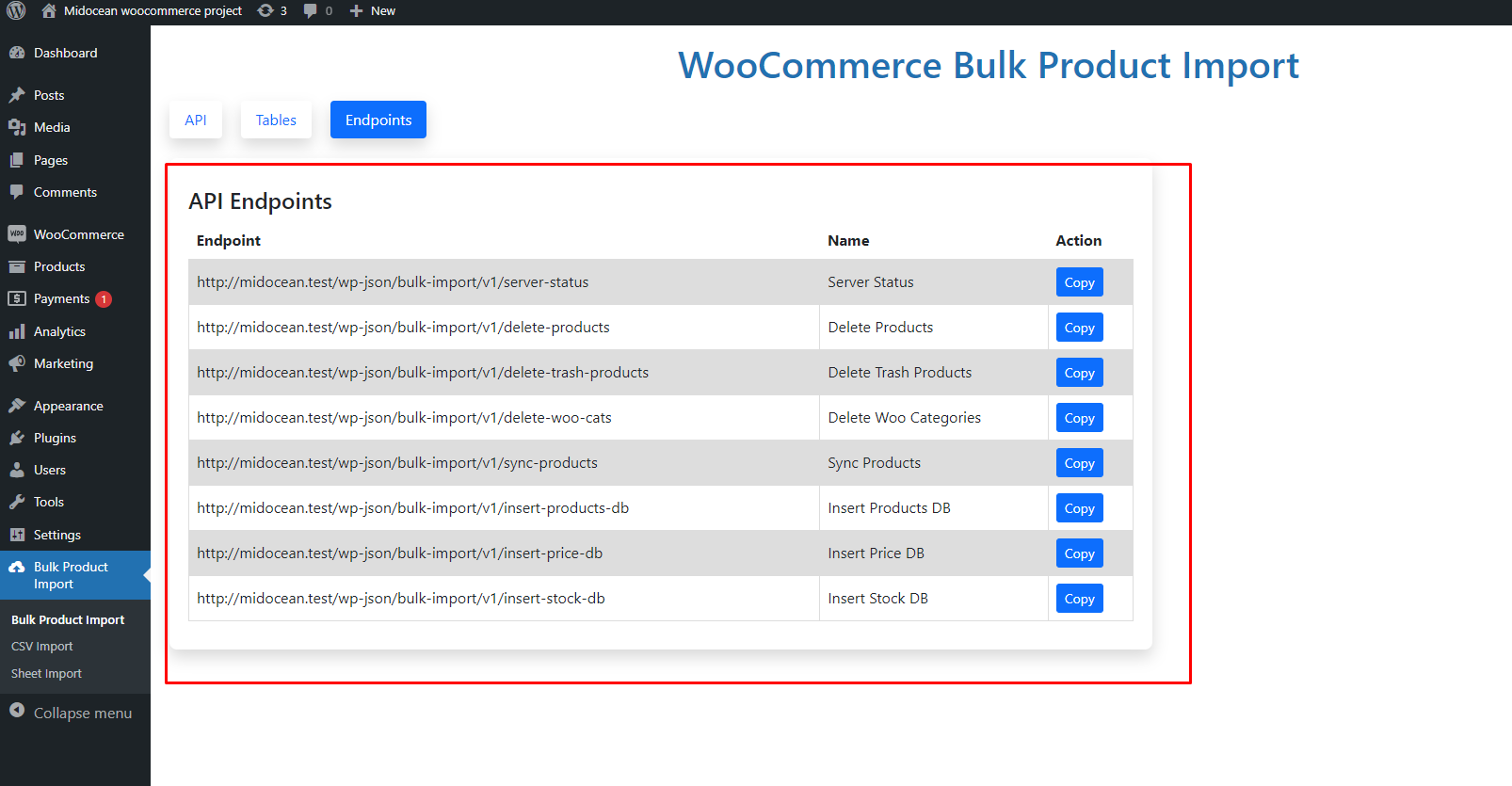Click the Payments dollar icon

[x=17, y=298]
